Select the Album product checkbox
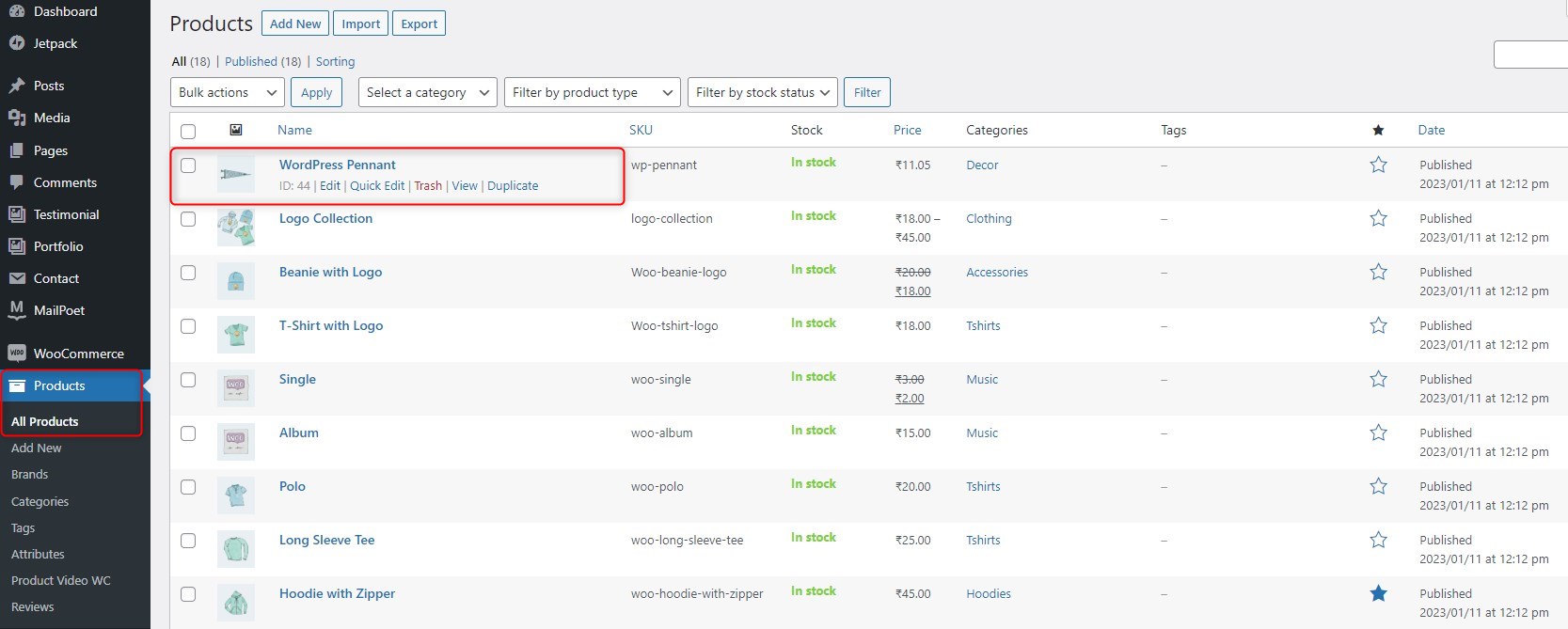The height and width of the screenshot is (629, 1568). point(188,432)
